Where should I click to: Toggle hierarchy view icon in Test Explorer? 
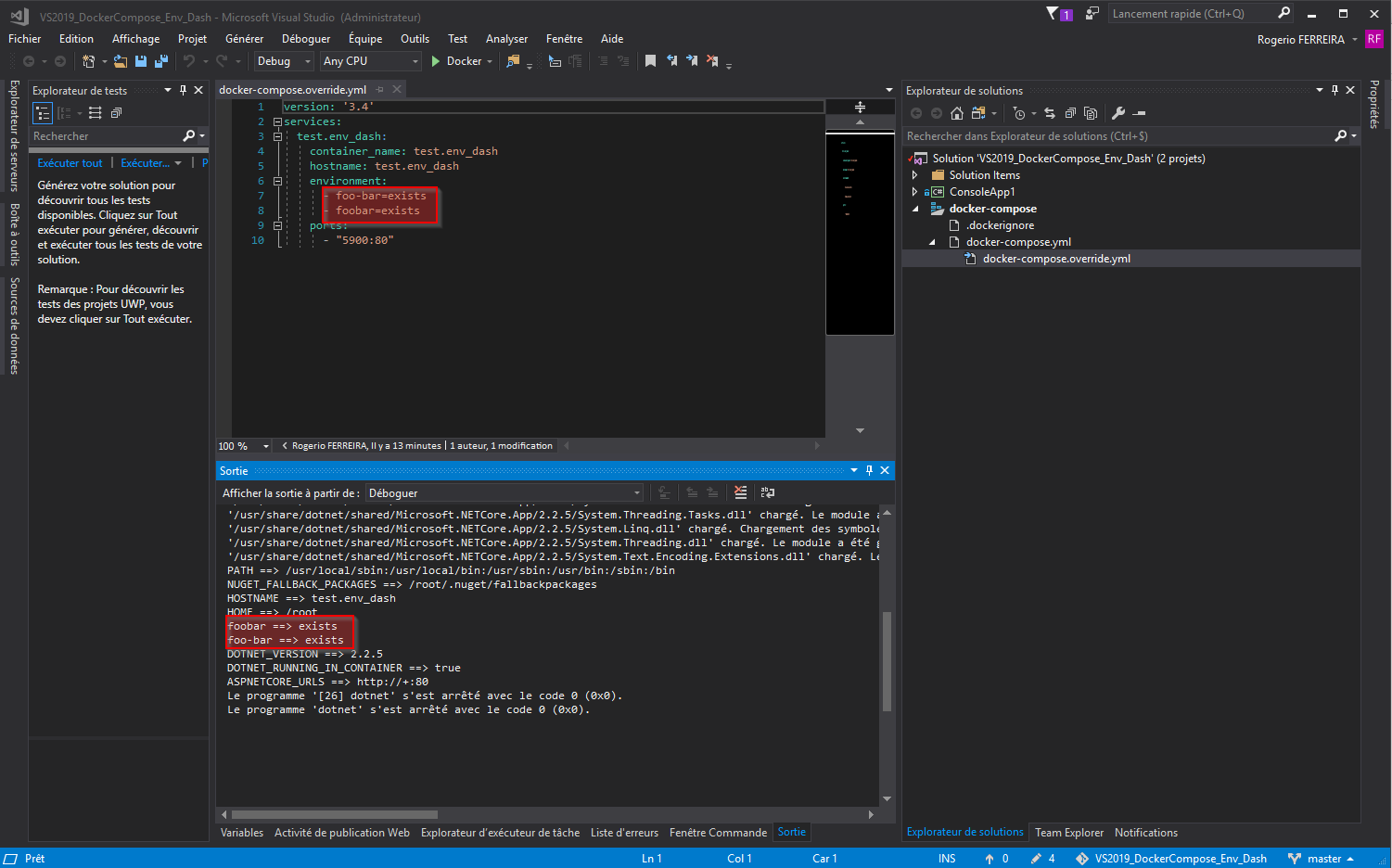tap(43, 113)
